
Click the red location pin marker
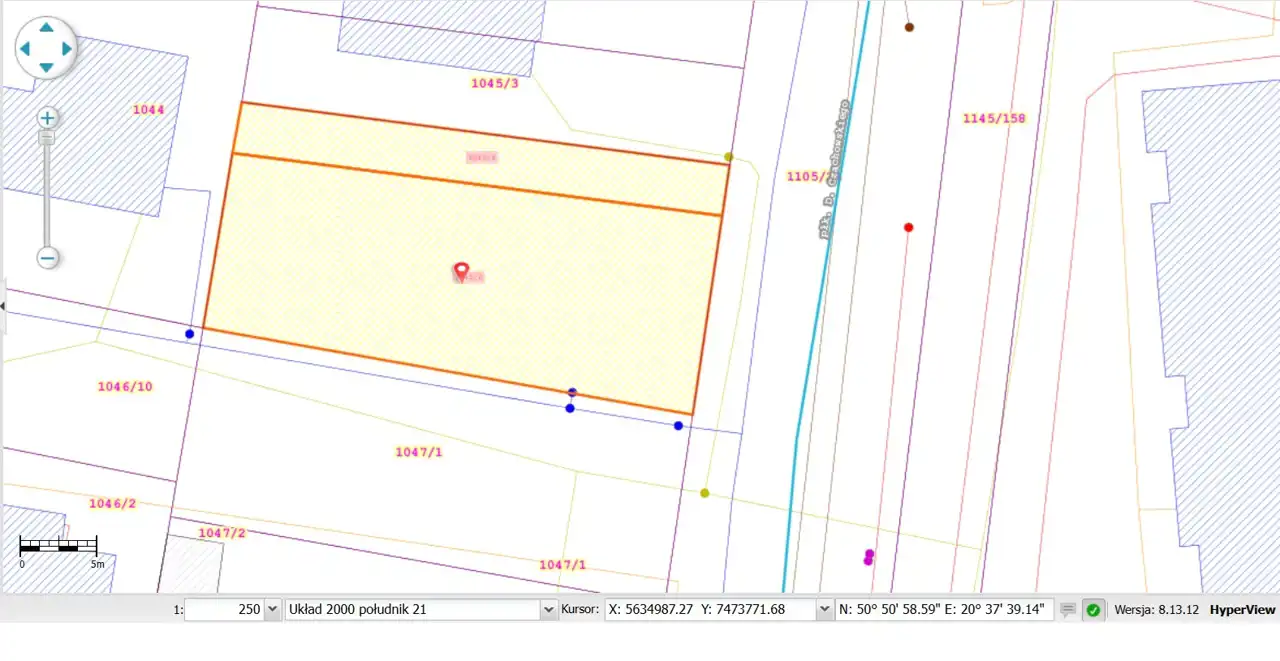point(461,270)
